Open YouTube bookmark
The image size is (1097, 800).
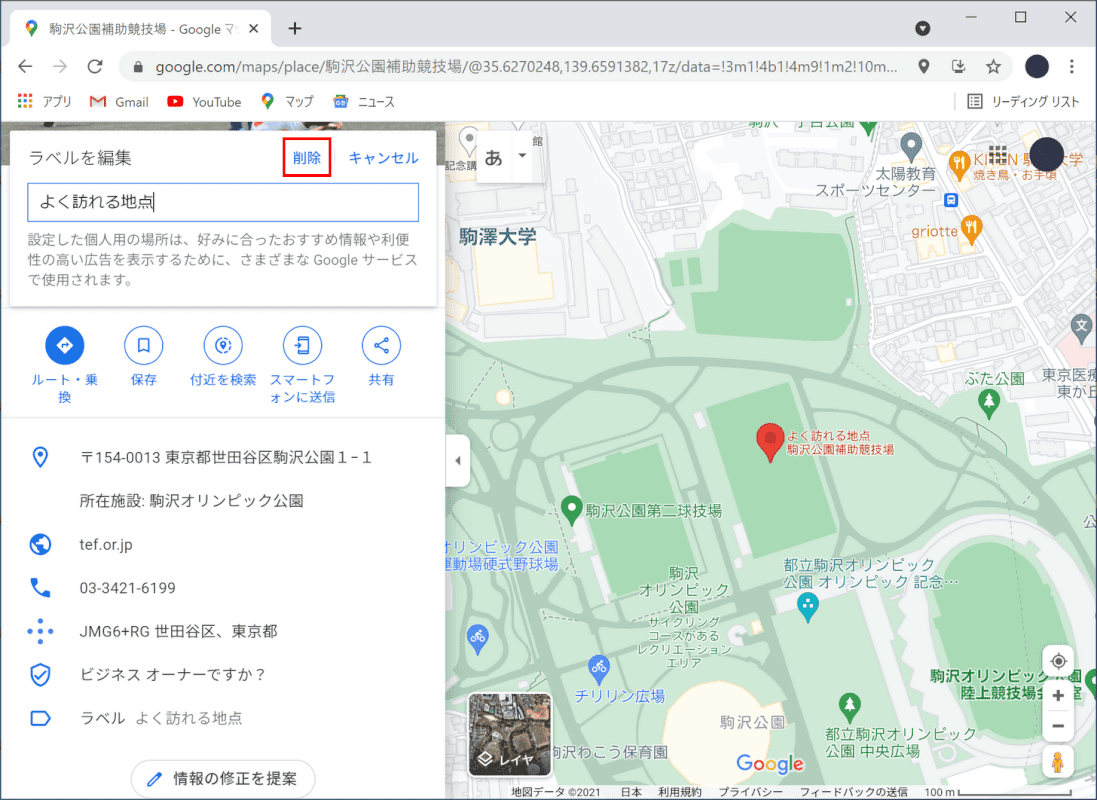204,101
